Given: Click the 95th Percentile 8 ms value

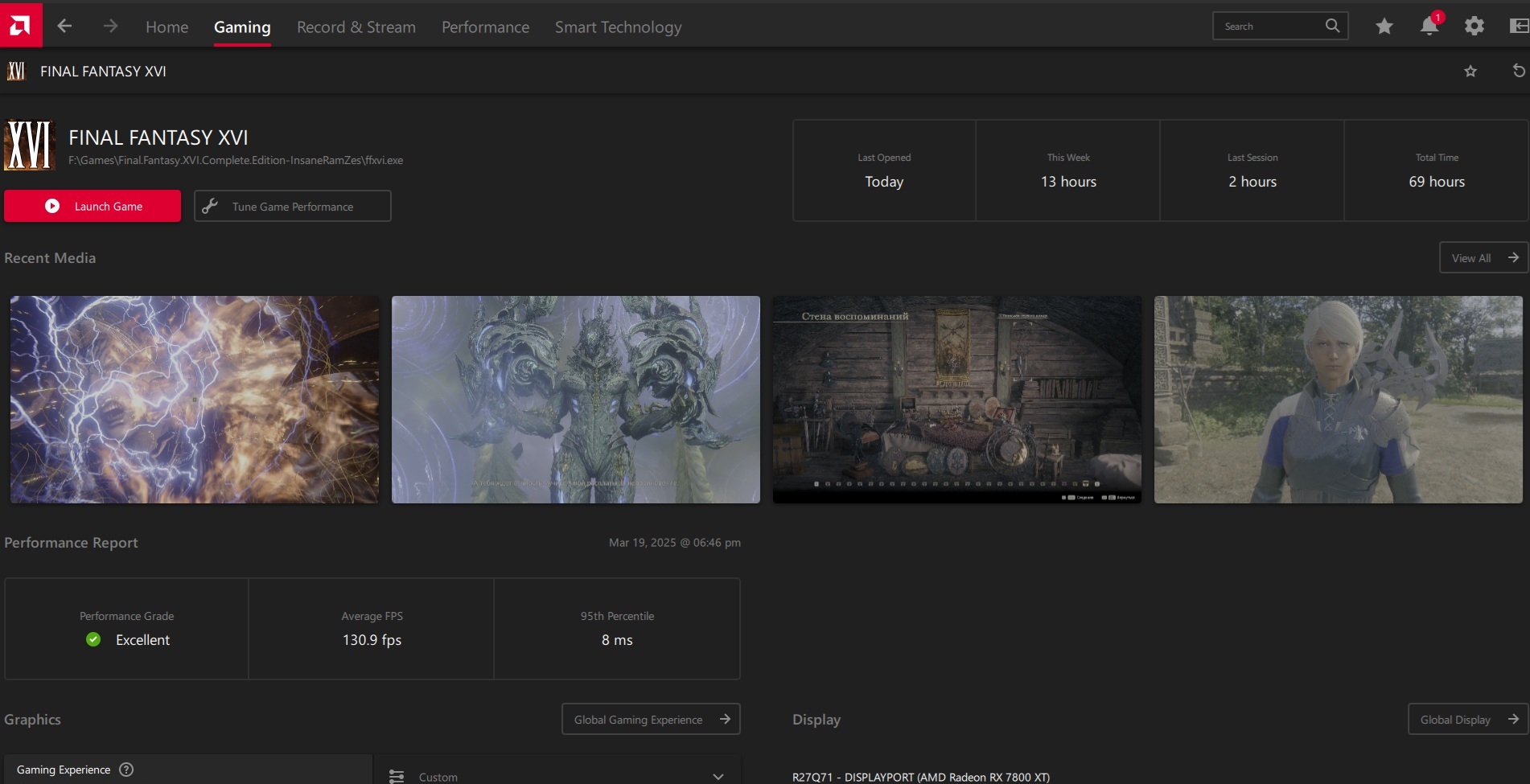Looking at the screenshot, I should (617, 640).
